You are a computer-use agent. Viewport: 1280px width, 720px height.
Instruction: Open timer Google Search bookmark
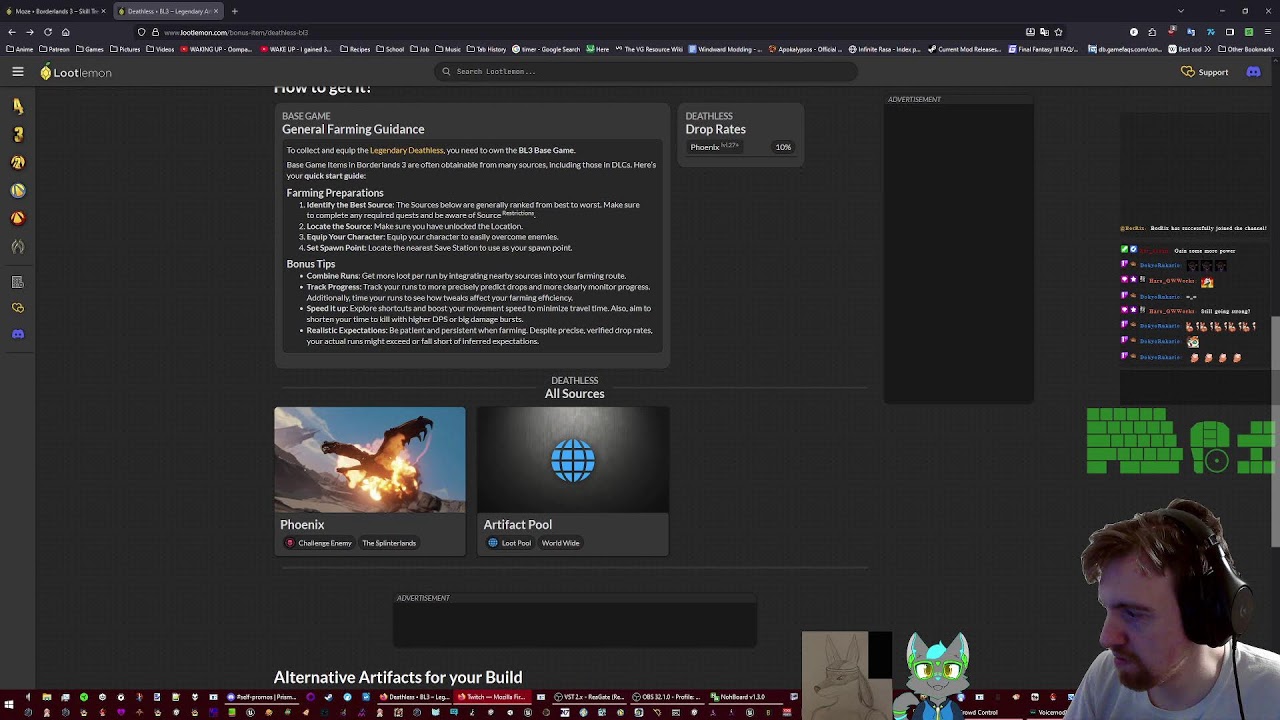[546, 49]
